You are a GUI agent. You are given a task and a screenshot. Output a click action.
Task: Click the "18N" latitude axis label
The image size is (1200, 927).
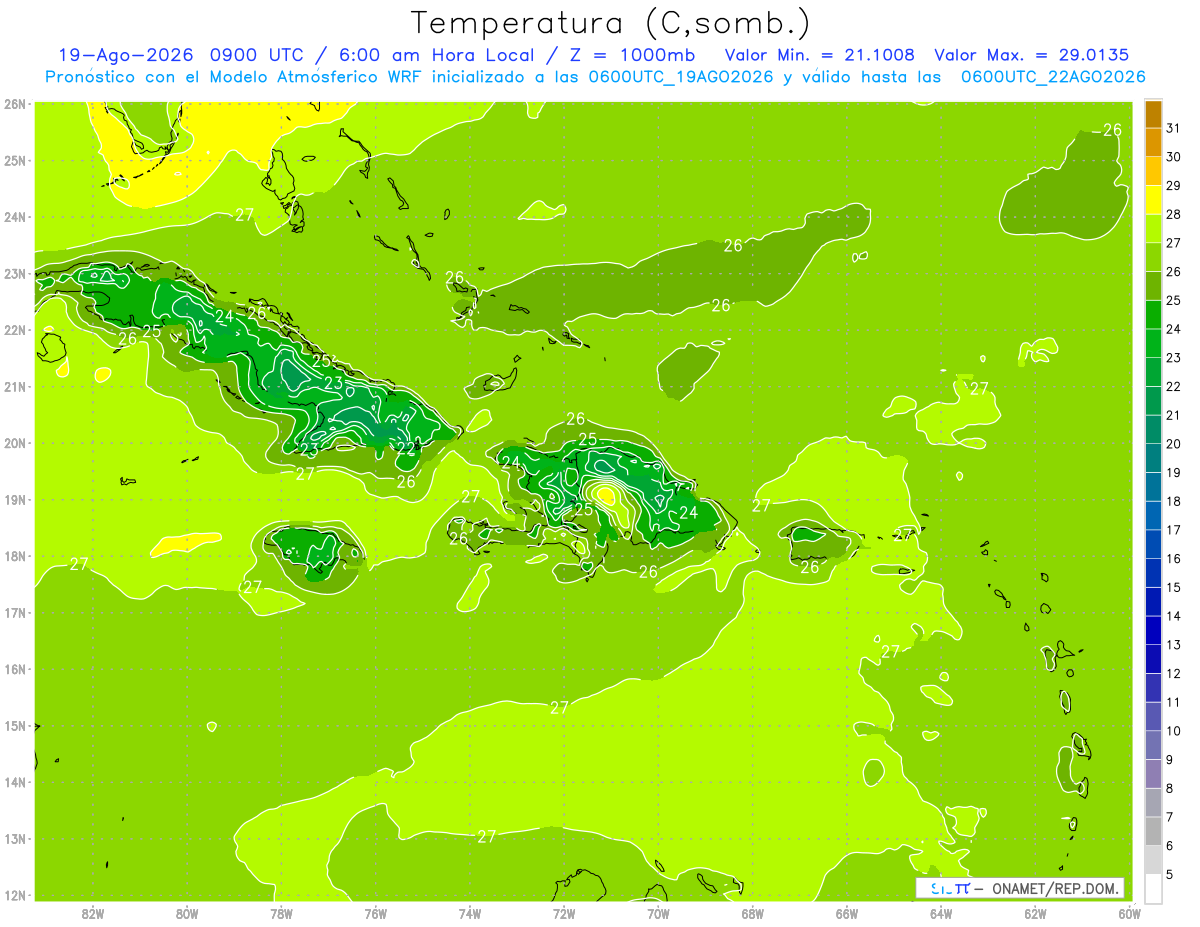tap(15, 556)
